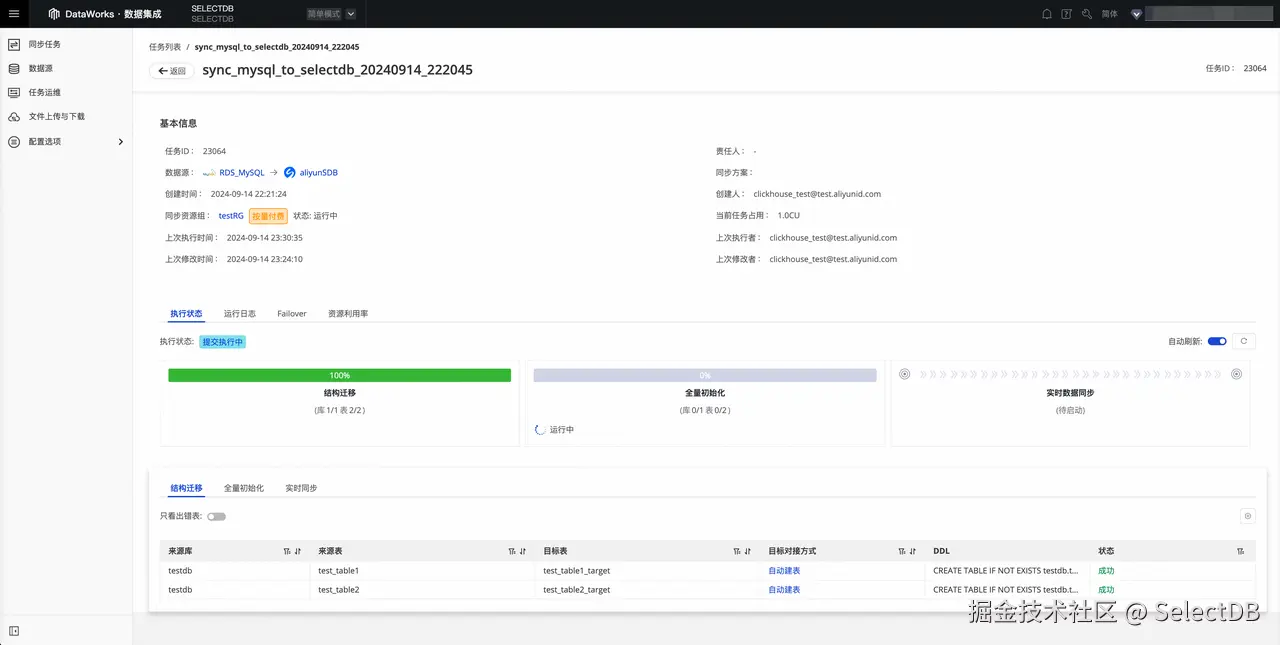Viewport: 1280px width, 645px height.
Task: Open the RDS_MySQL data source link
Action: 242,173
